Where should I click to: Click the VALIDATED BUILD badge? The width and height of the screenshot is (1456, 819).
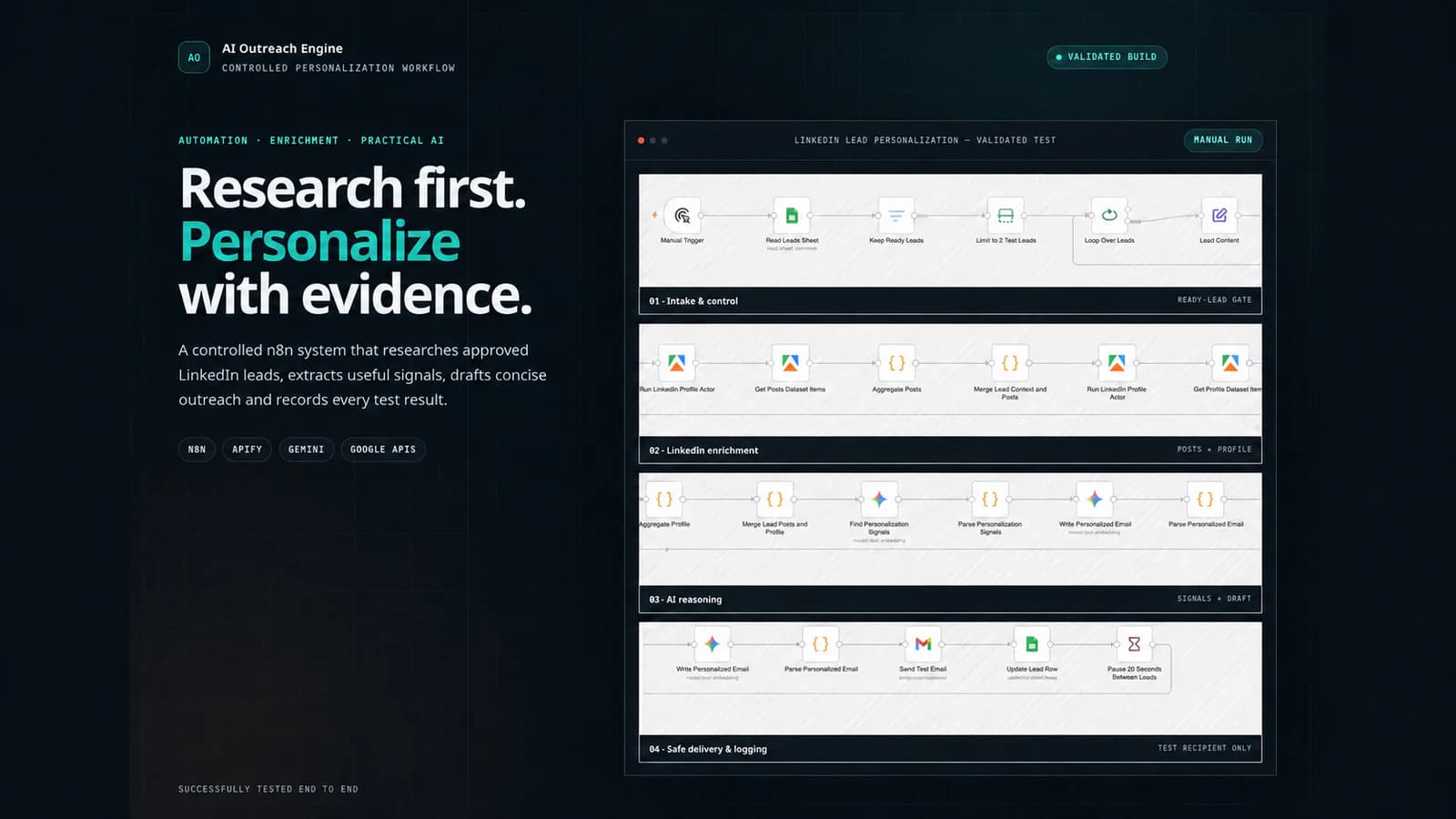pos(1107,56)
